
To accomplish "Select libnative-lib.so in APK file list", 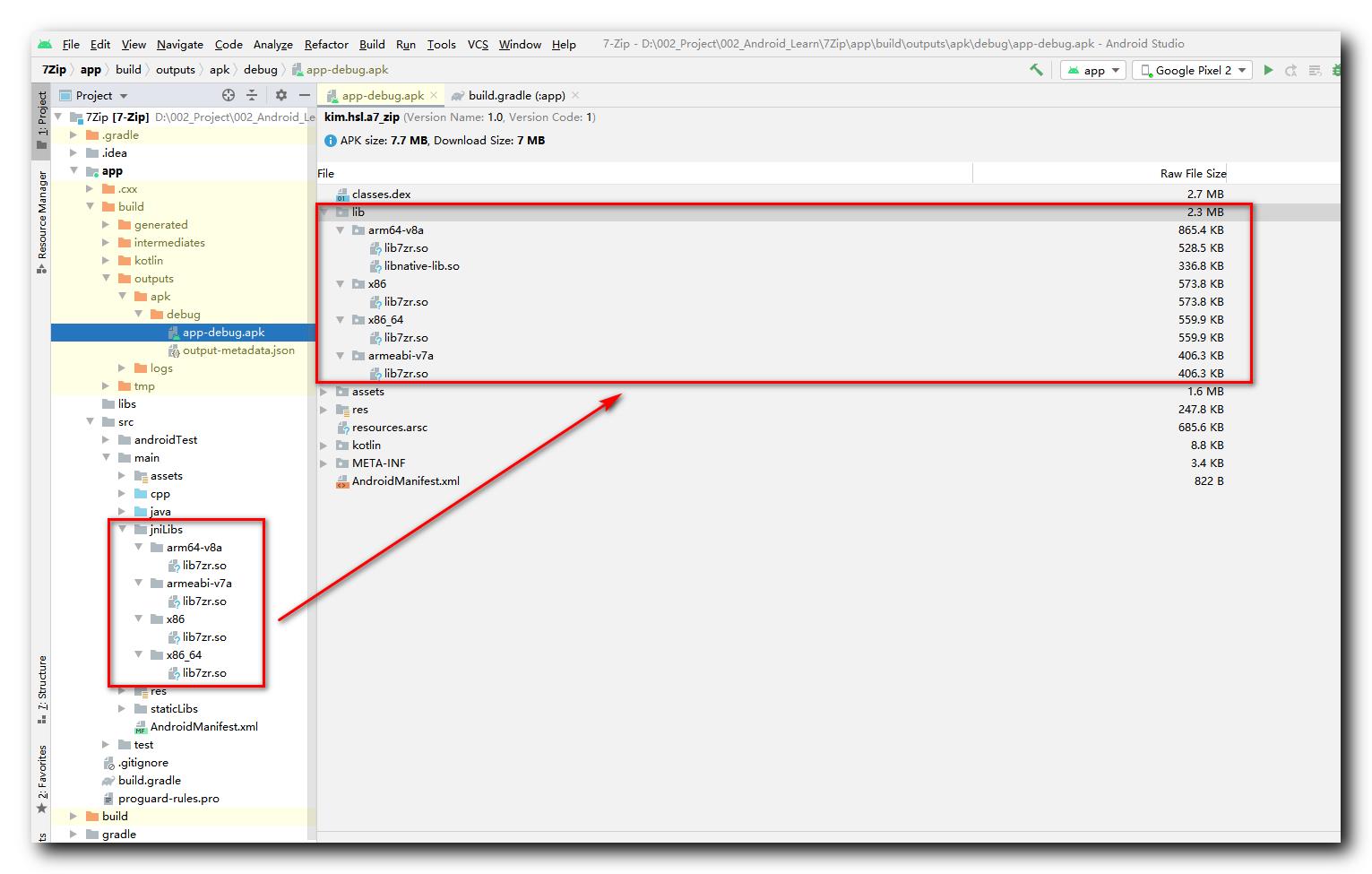I will (x=421, y=265).
